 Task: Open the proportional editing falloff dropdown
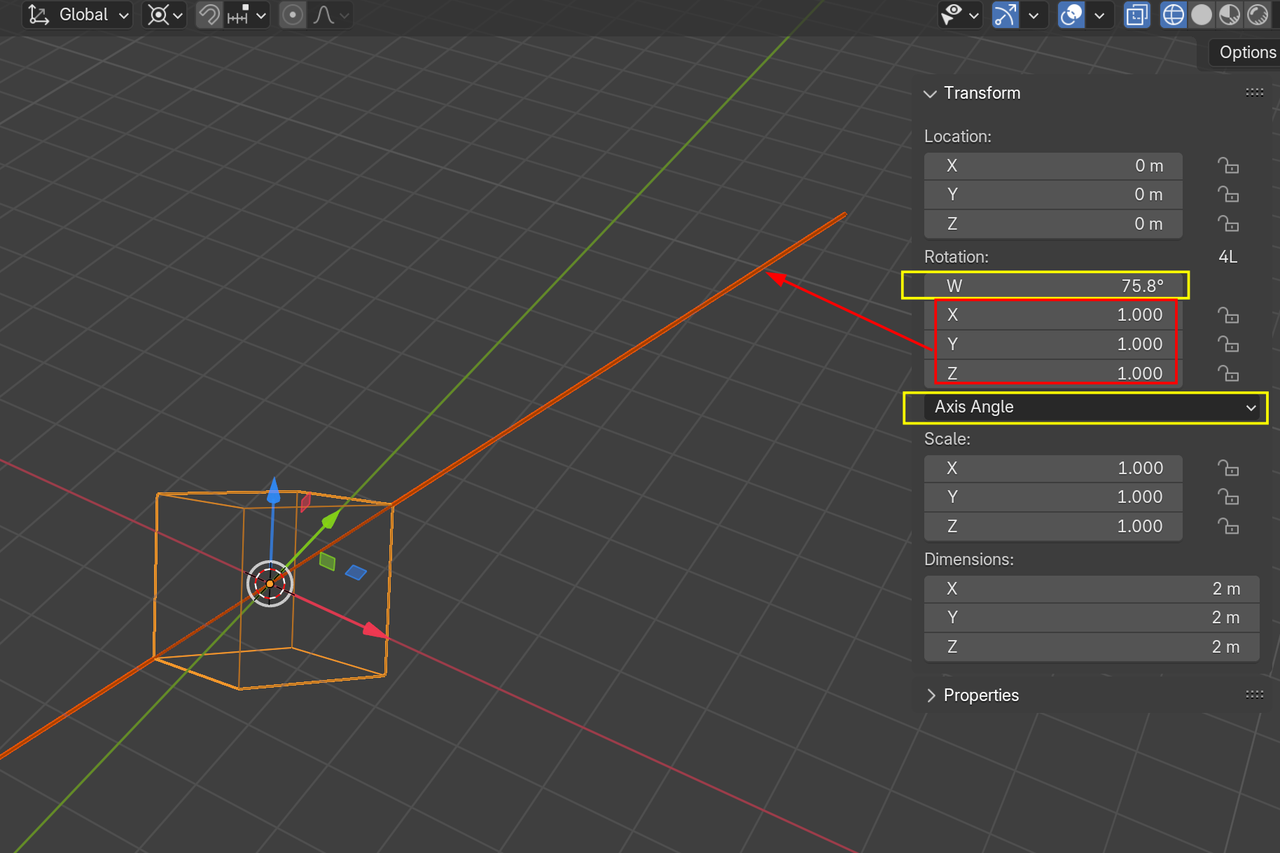pos(329,15)
